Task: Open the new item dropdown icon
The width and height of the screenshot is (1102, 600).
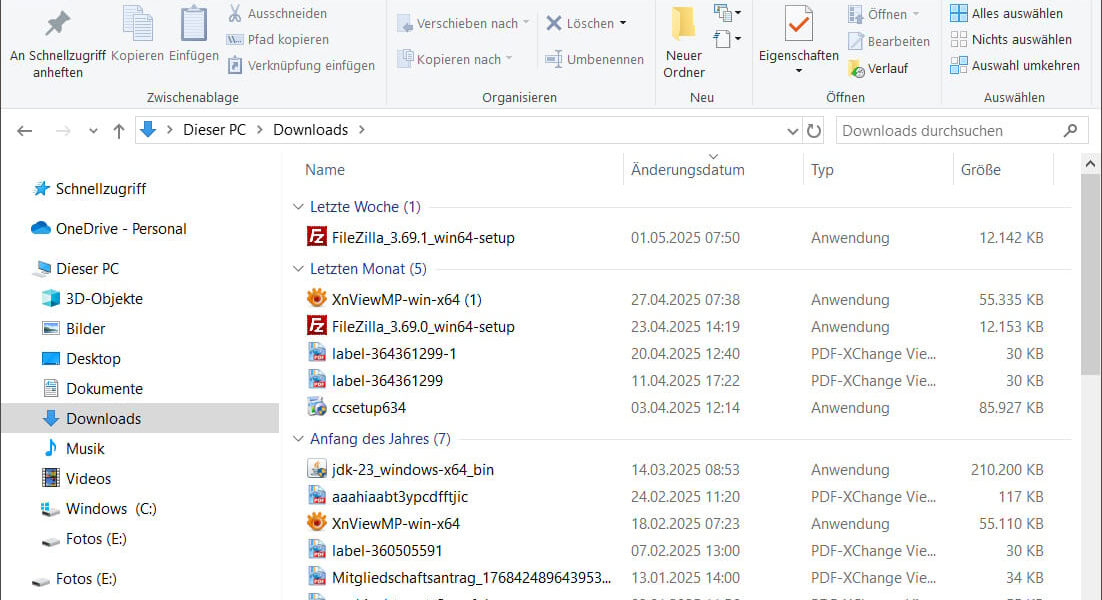Action: tap(727, 13)
